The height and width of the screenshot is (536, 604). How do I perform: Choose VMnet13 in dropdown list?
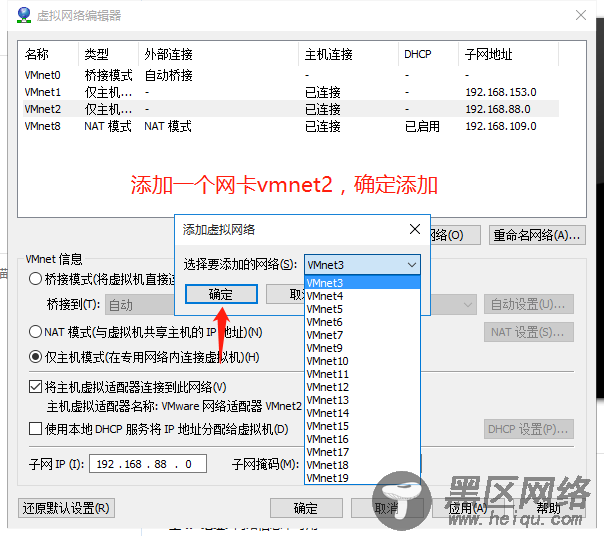pyautogui.click(x=362, y=400)
